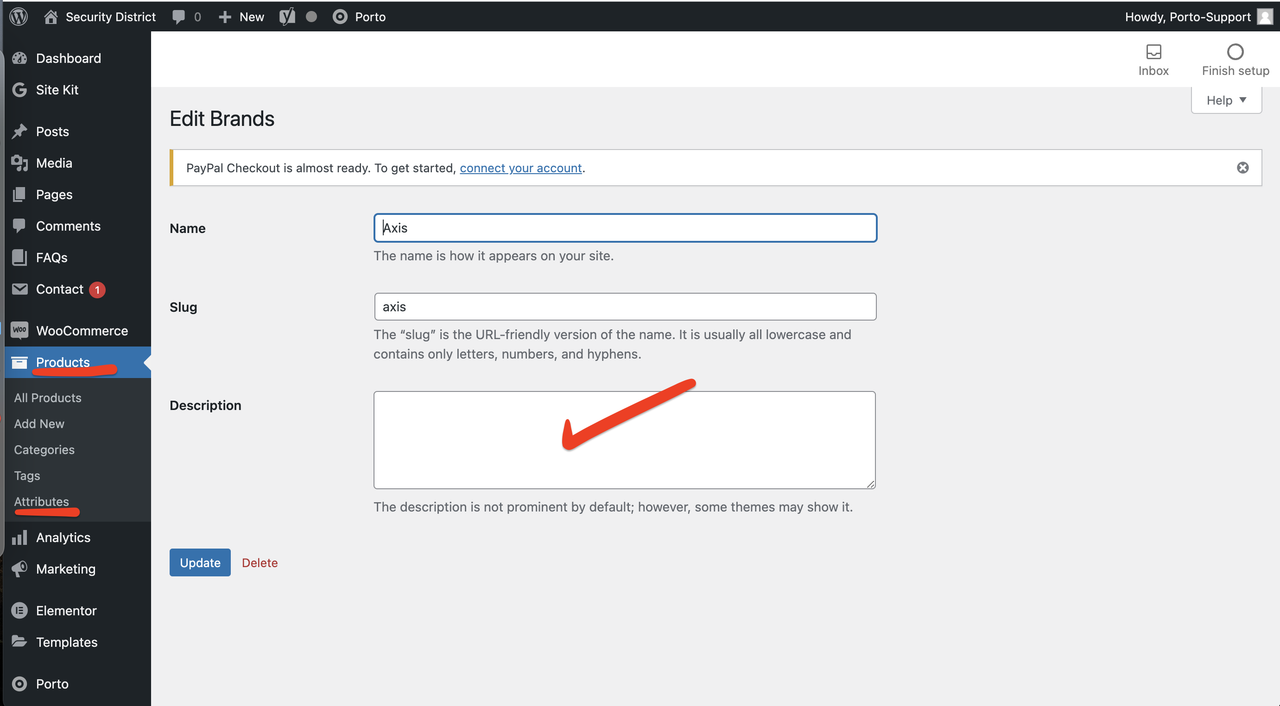
Task: Open Howdy, Porto-Support account menu
Action: [x=1199, y=17]
